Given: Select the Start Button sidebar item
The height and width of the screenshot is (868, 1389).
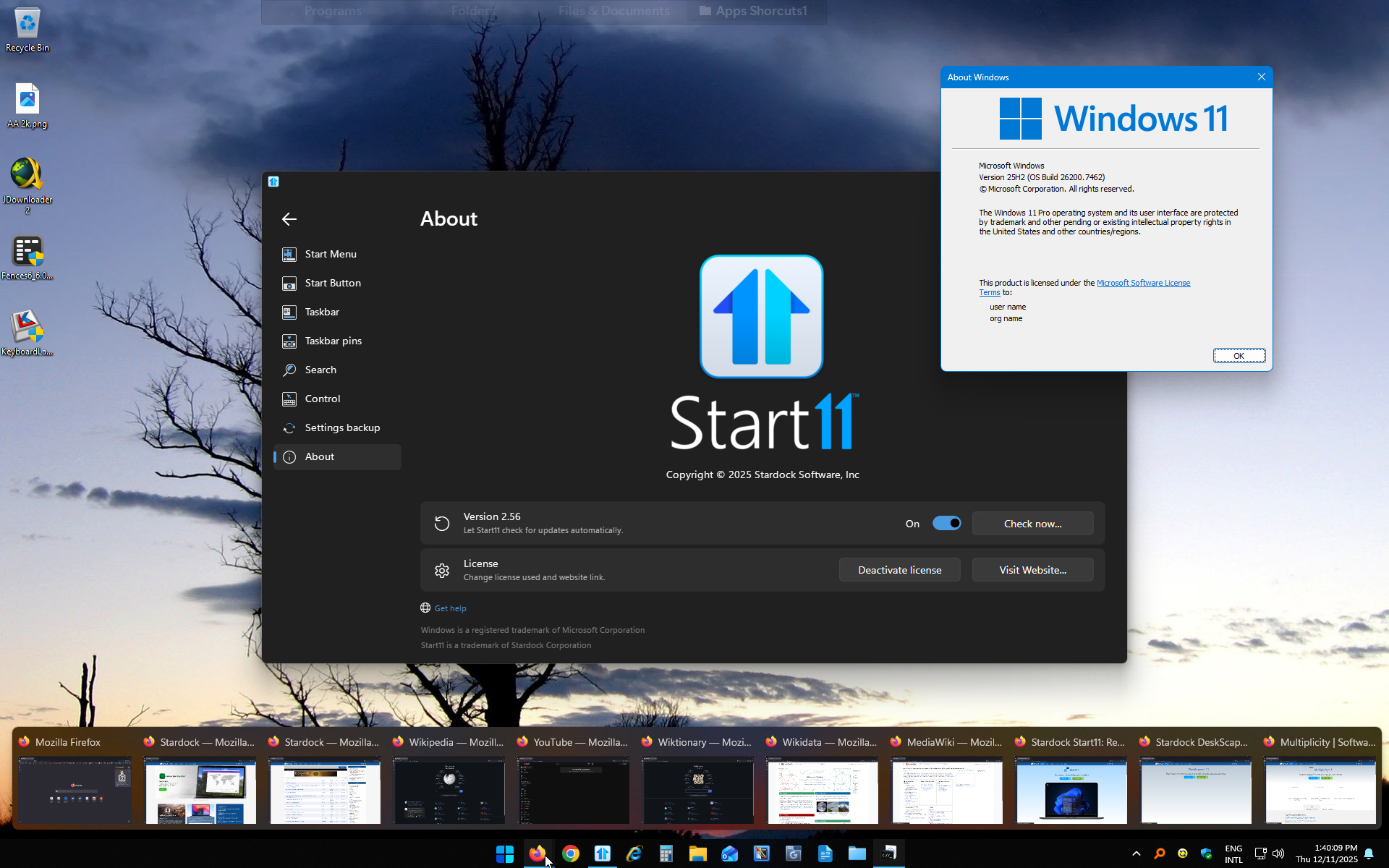Looking at the screenshot, I should point(332,283).
